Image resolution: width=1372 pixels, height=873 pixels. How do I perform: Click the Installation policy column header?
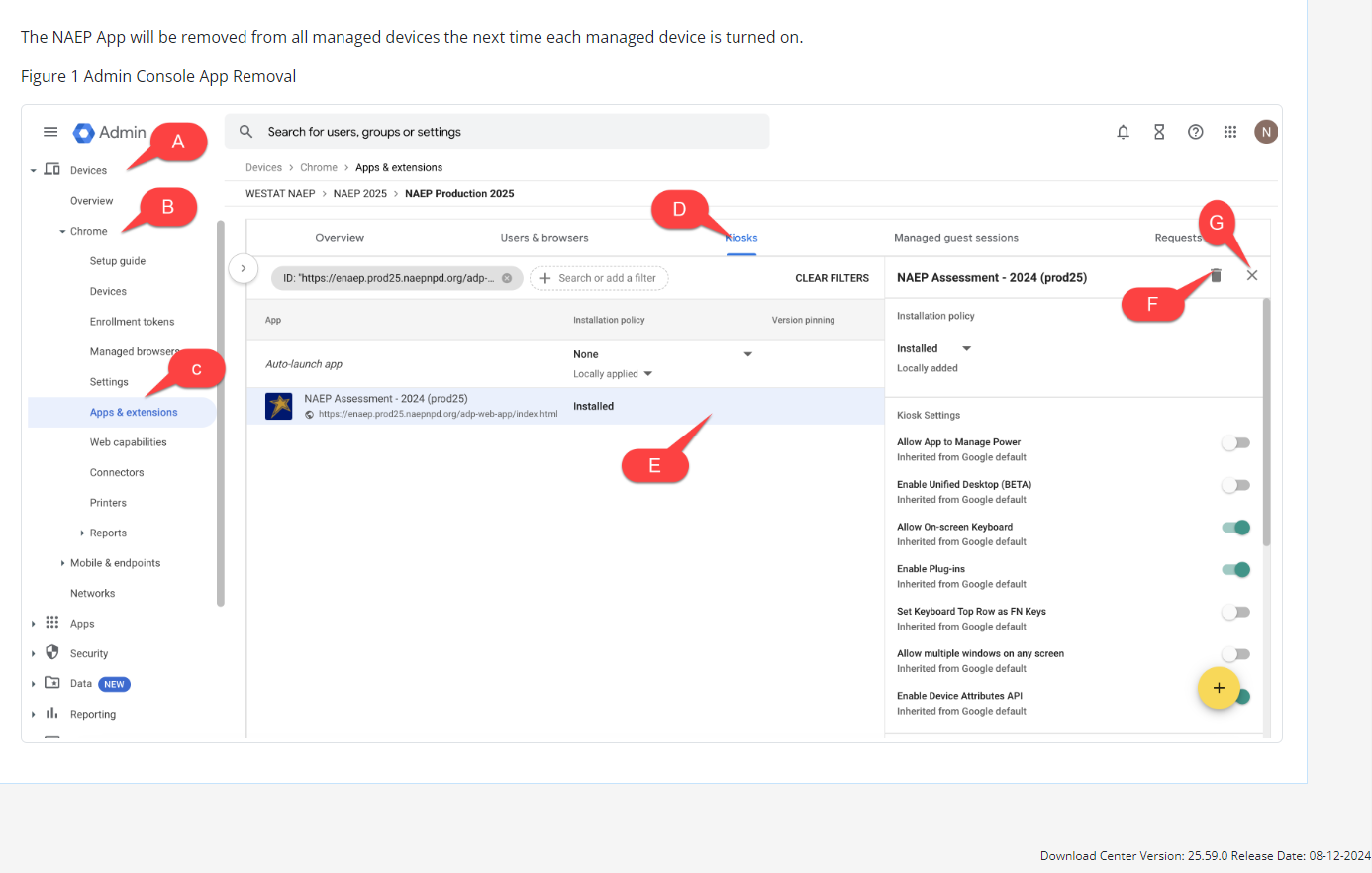(609, 320)
